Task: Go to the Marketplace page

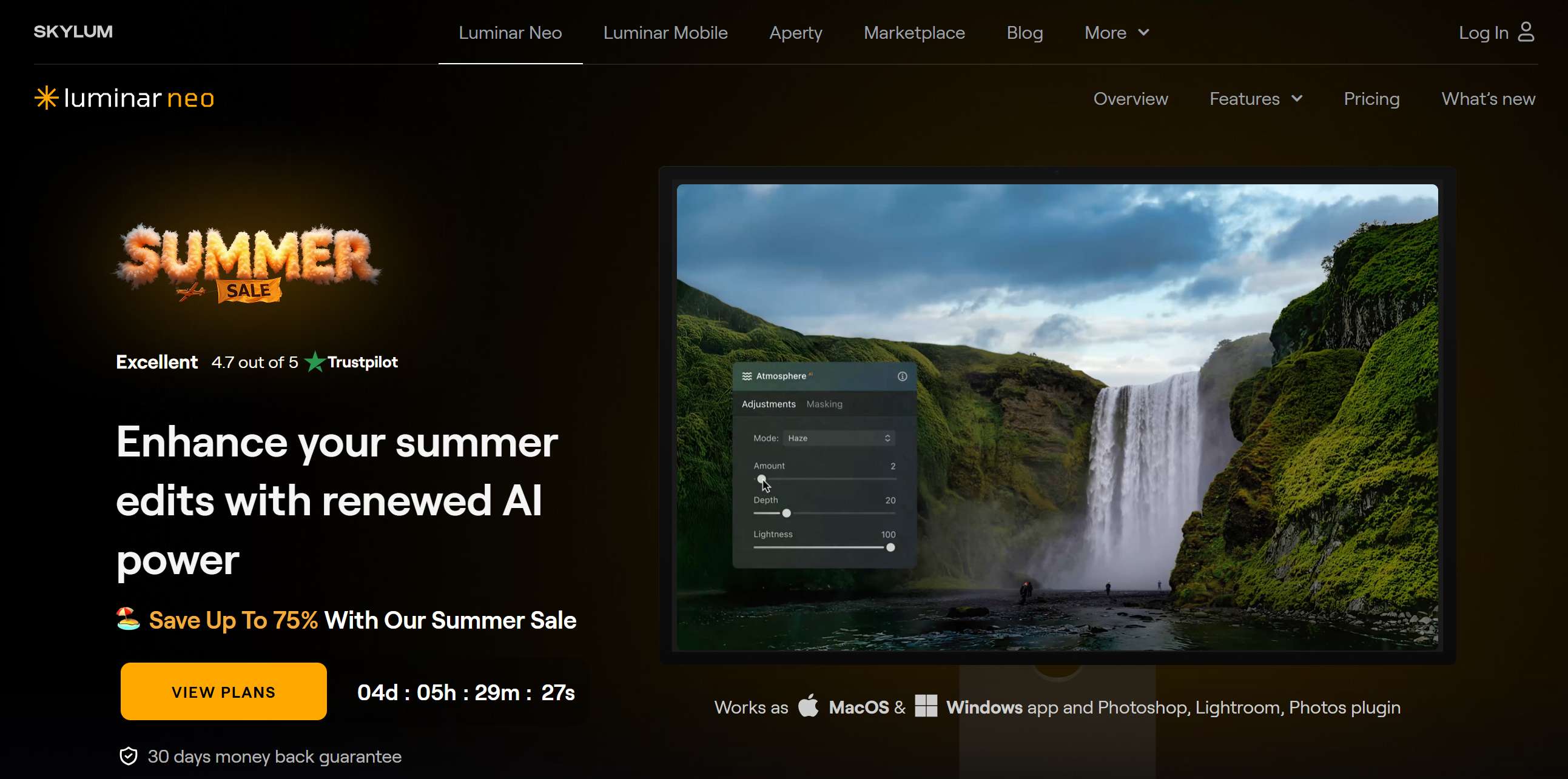Action: (914, 33)
